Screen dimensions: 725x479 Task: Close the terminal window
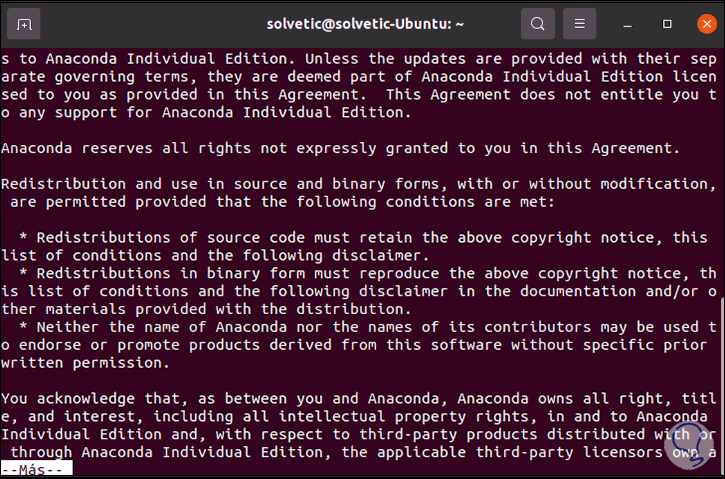pos(704,23)
